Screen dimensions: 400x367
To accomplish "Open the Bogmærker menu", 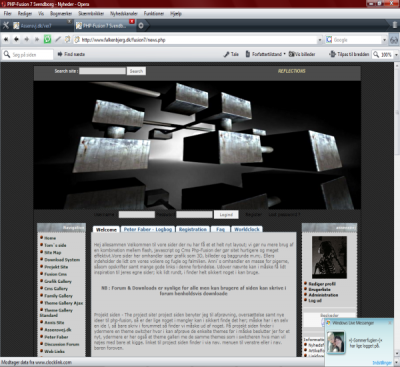I will [x=61, y=14].
